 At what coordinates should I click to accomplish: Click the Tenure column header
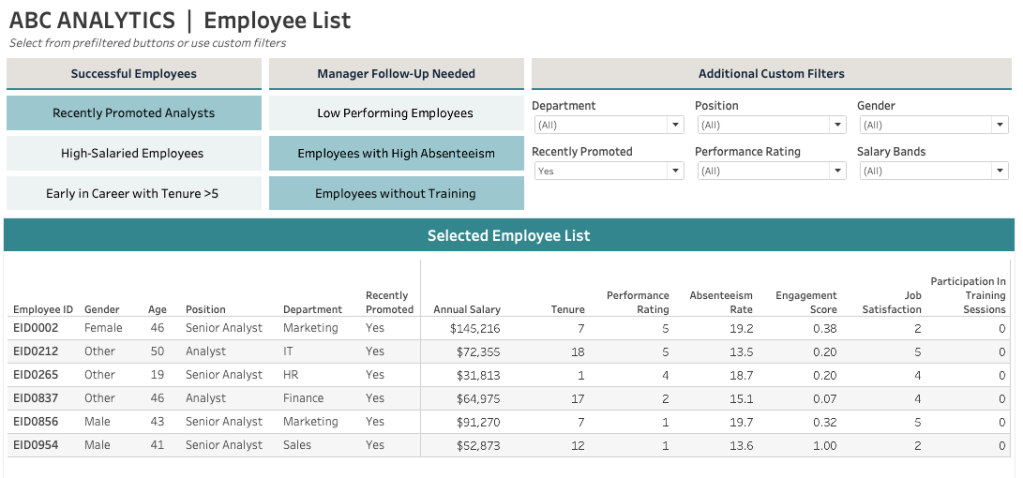point(568,310)
